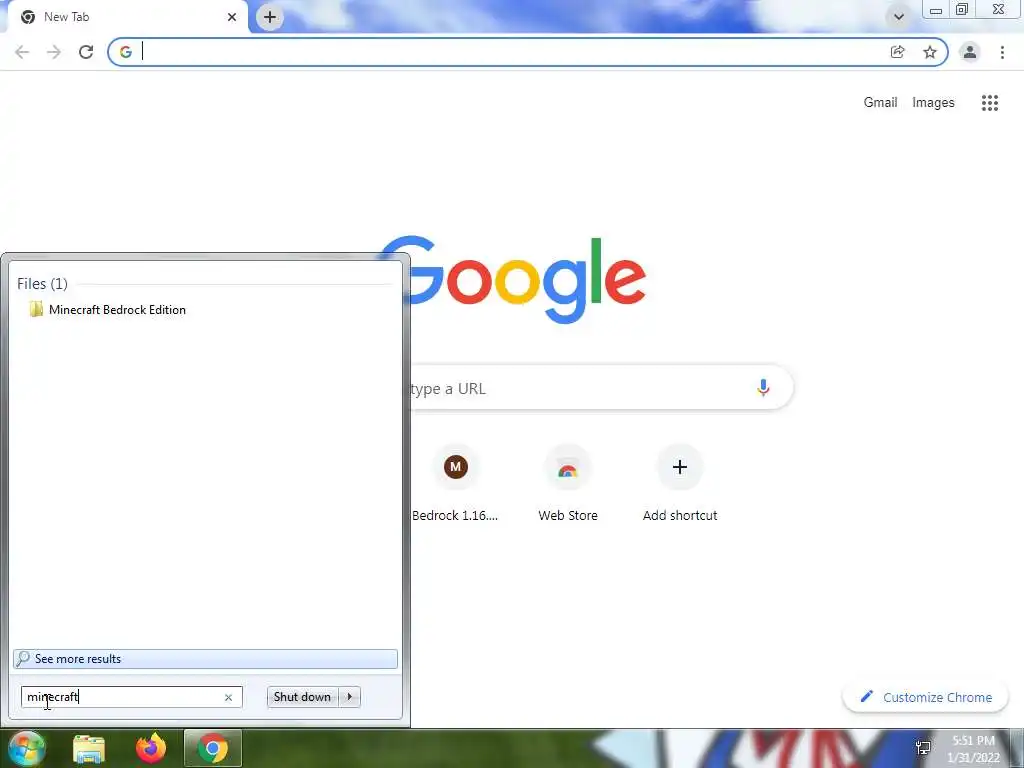Click the Chrome taskbar icon
The width and height of the screenshot is (1024, 768).
pos(213,749)
